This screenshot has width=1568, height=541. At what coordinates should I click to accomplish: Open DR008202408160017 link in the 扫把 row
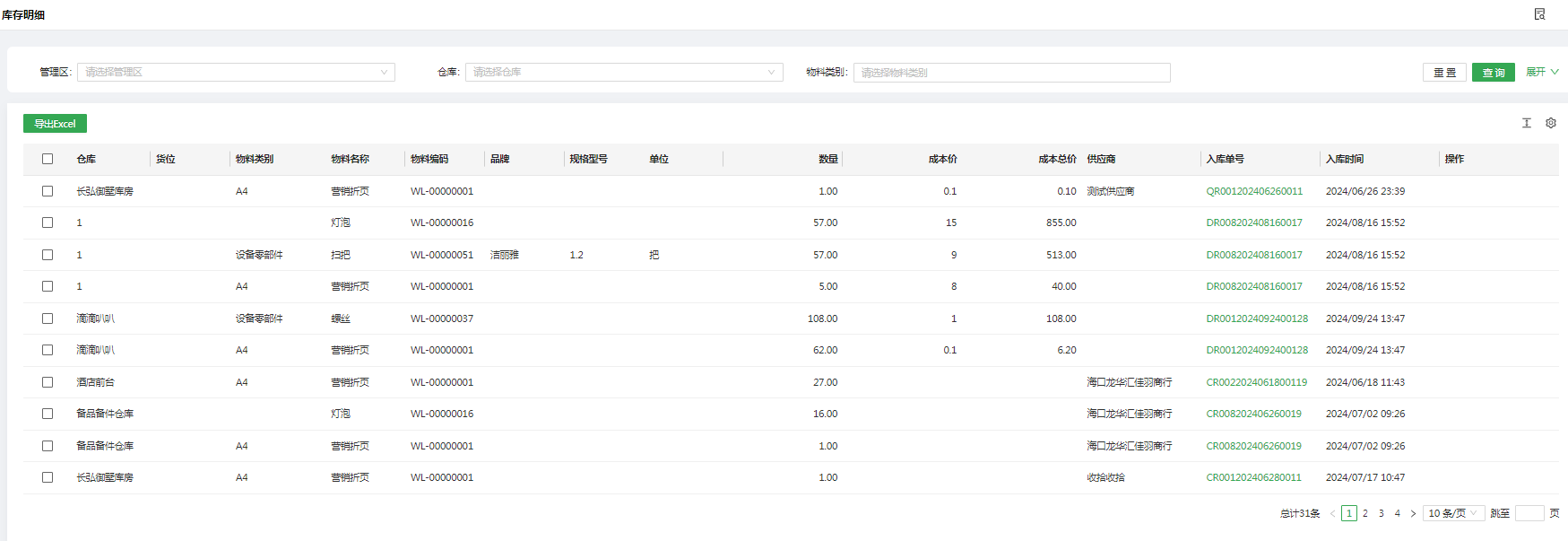tap(1254, 255)
